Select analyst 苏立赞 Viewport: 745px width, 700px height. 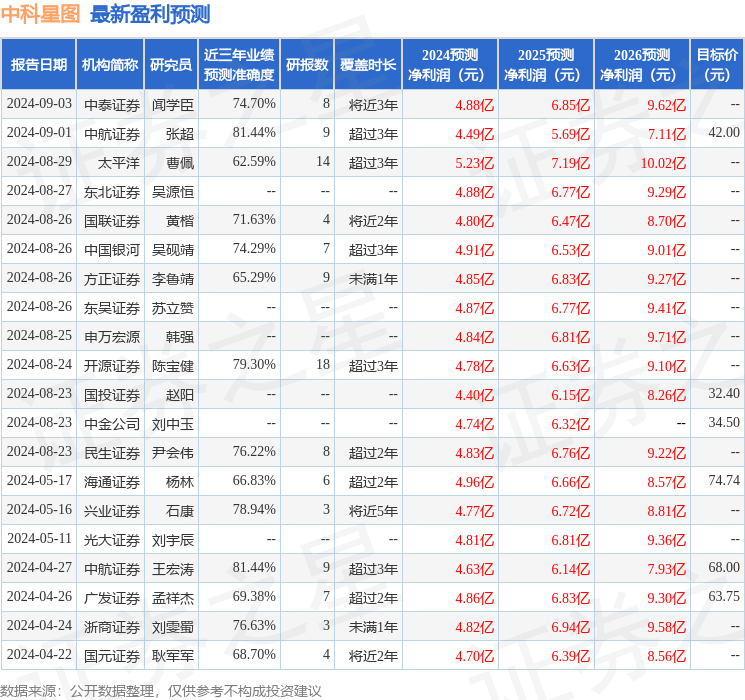click(x=173, y=307)
